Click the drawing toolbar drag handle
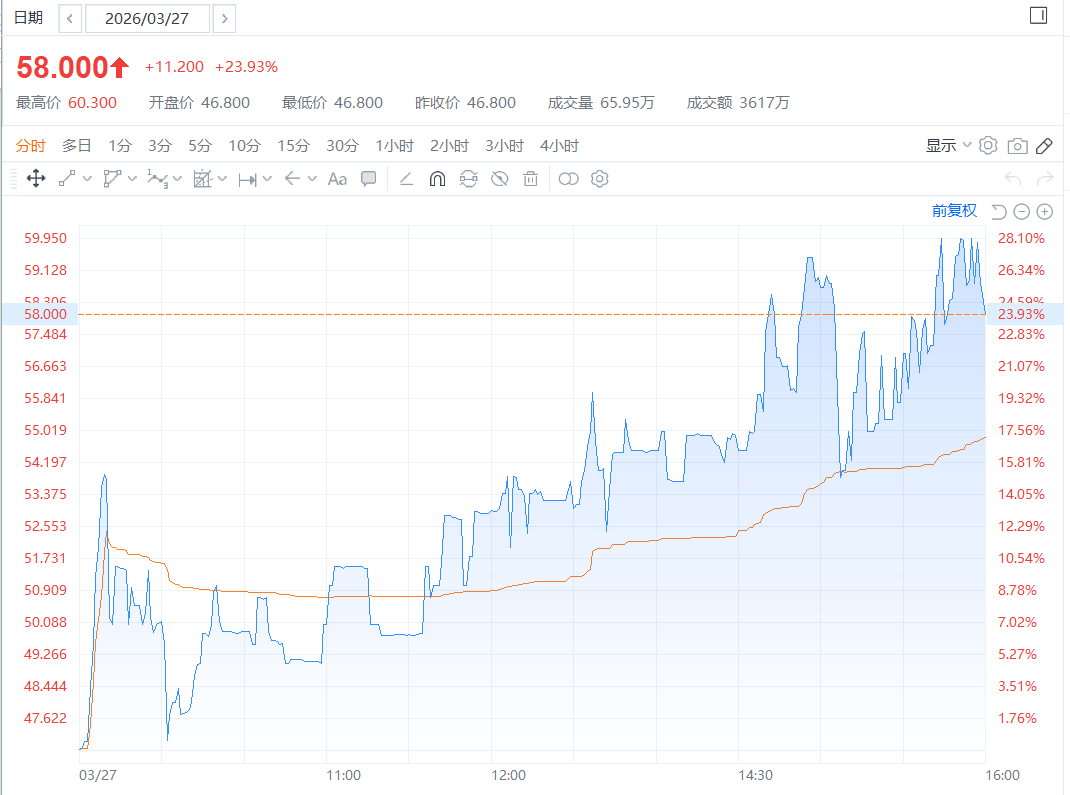 coord(13,179)
